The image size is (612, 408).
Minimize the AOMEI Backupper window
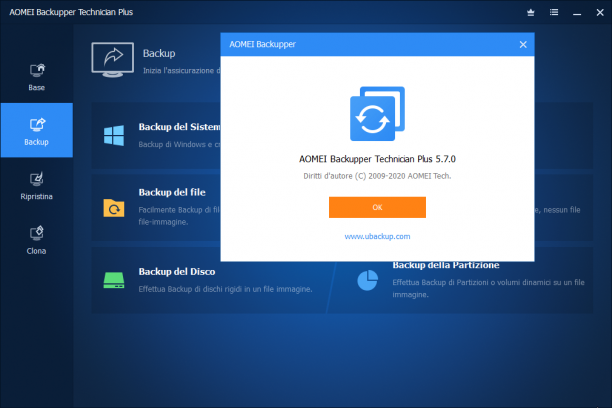point(577,12)
